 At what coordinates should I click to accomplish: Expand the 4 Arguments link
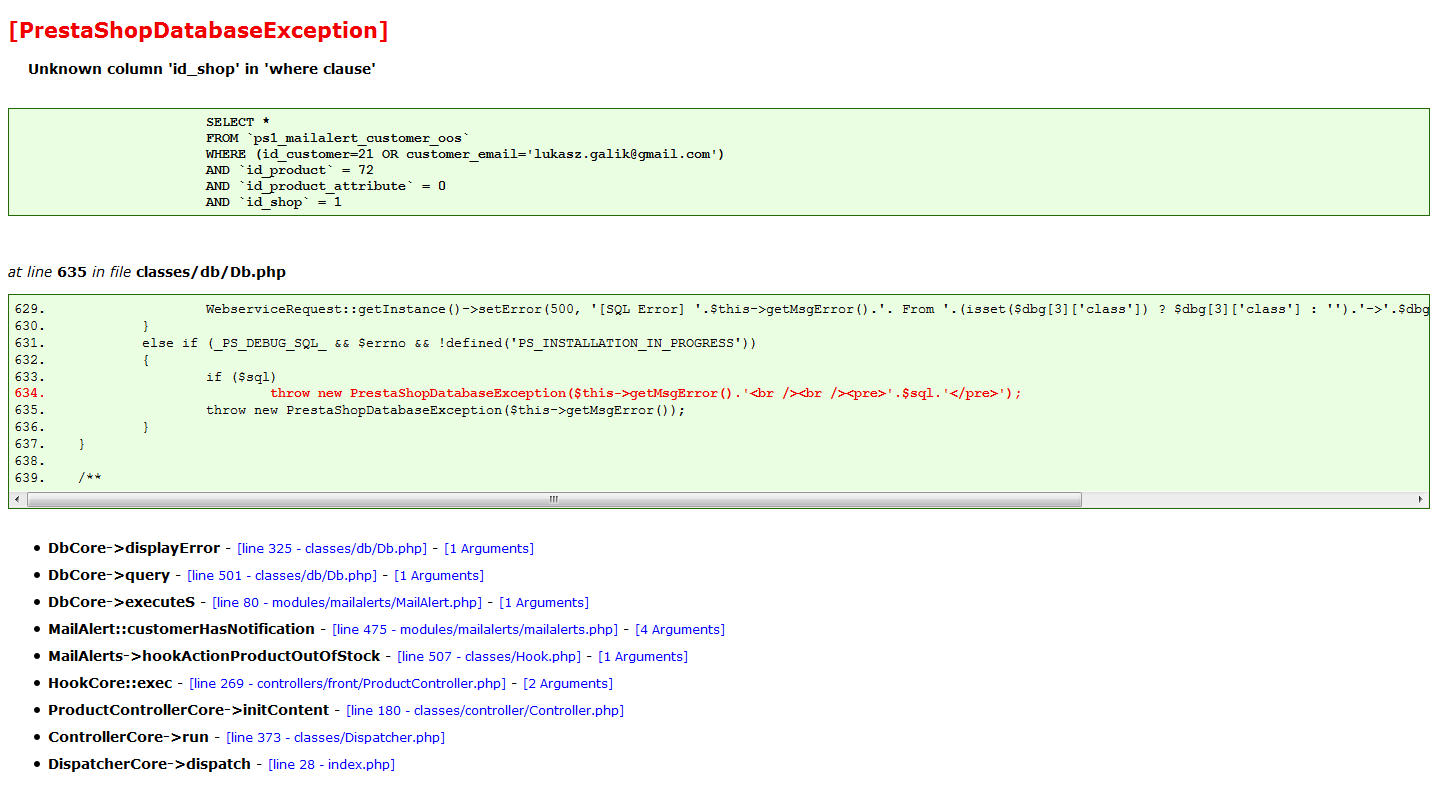pos(680,630)
